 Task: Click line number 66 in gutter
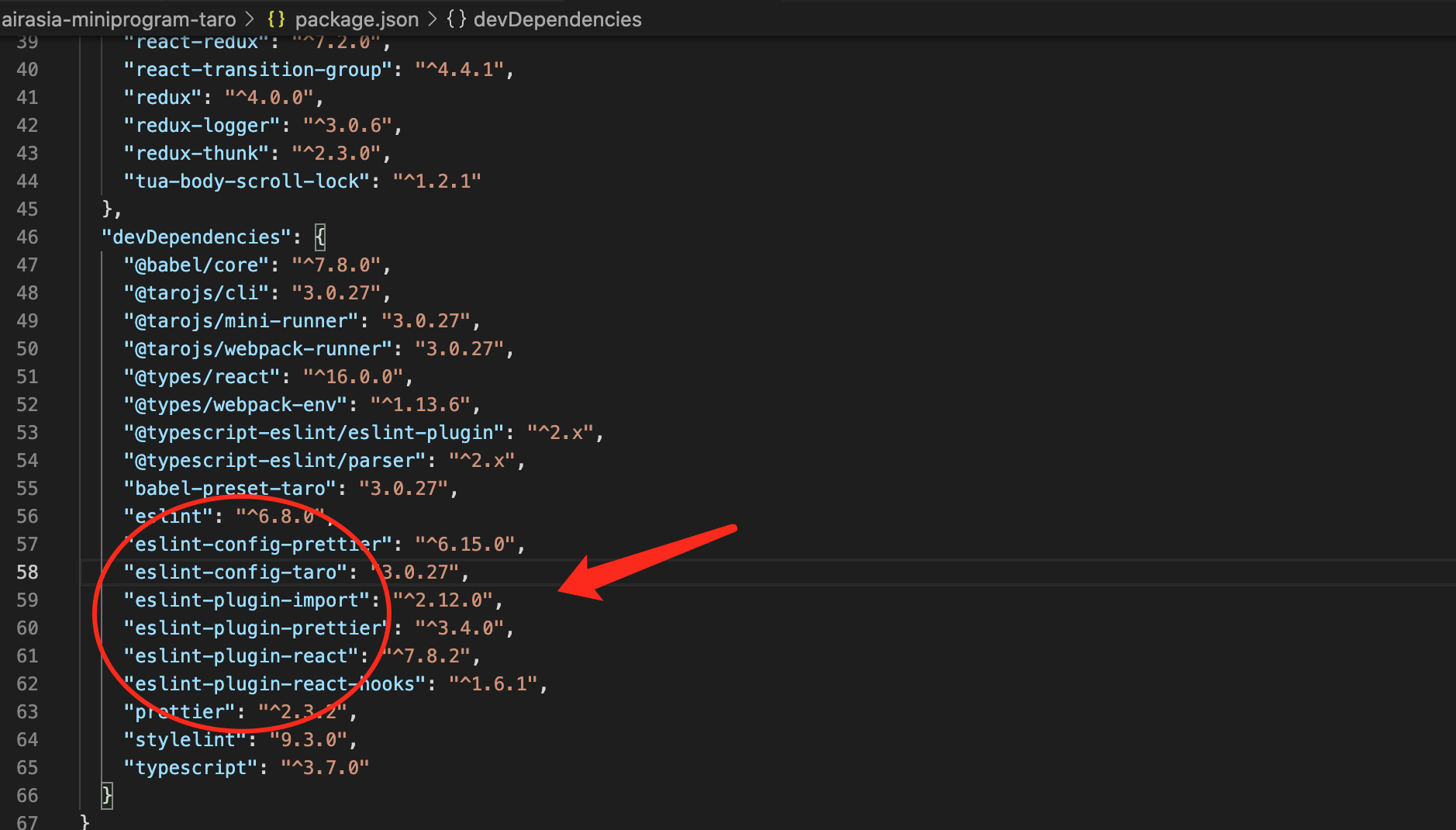[27, 796]
